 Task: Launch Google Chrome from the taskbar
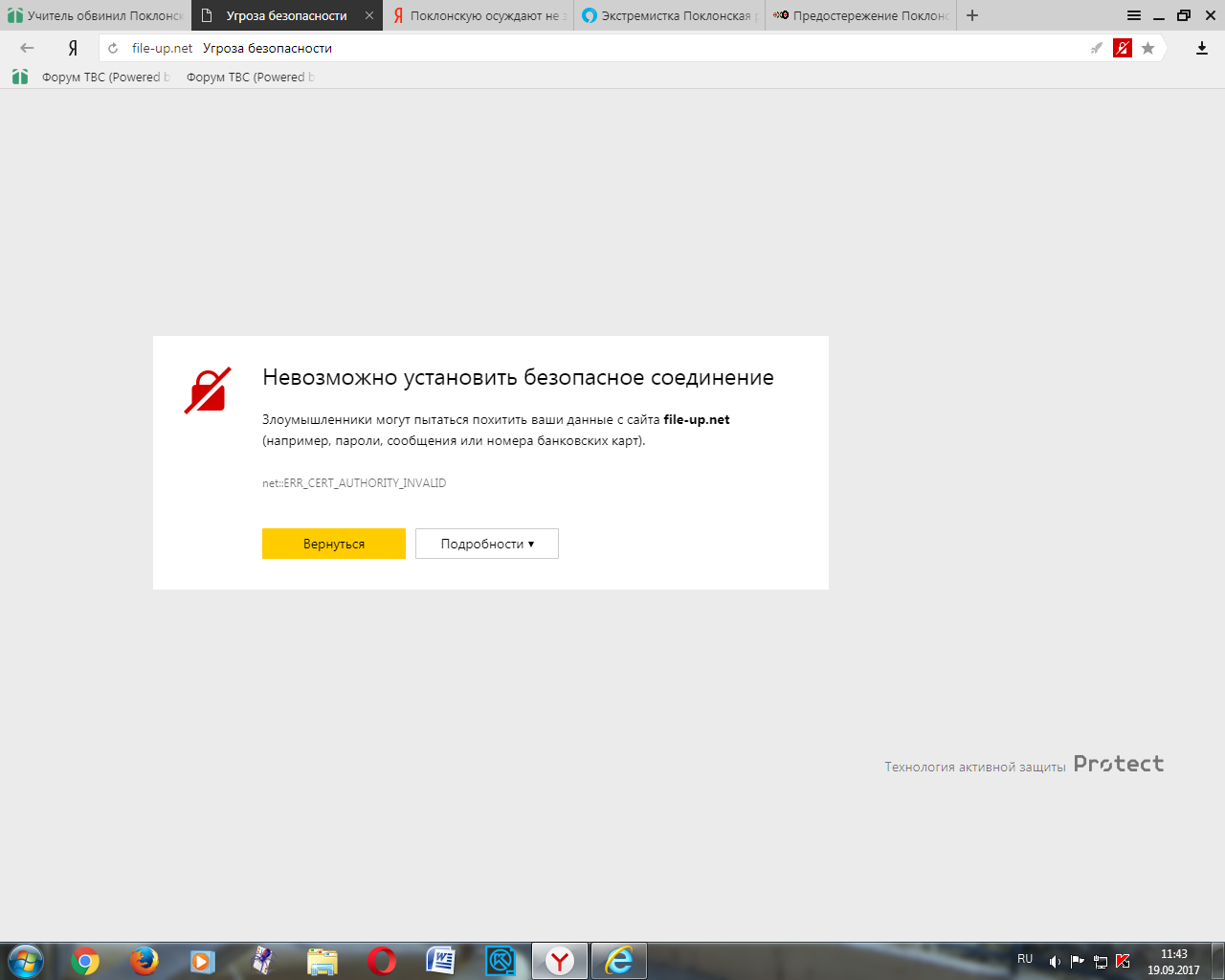coord(85,960)
